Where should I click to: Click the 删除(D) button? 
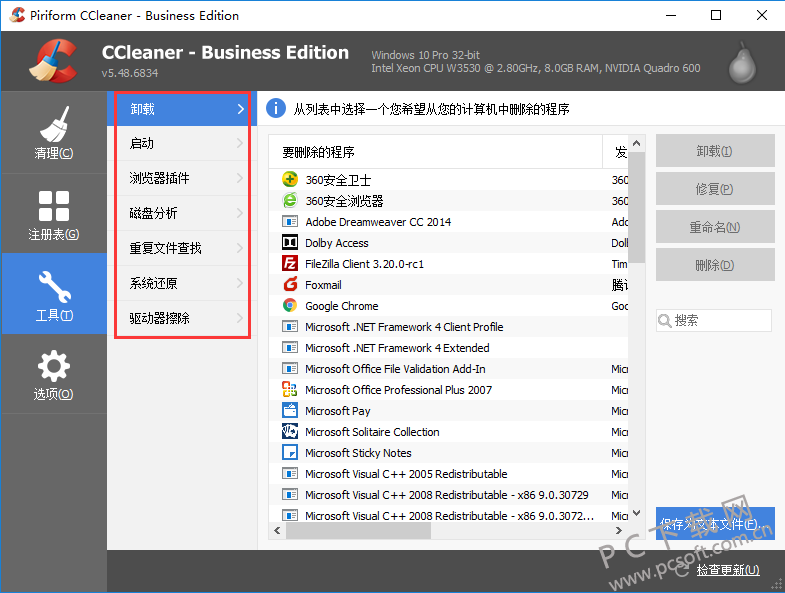tap(715, 265)
